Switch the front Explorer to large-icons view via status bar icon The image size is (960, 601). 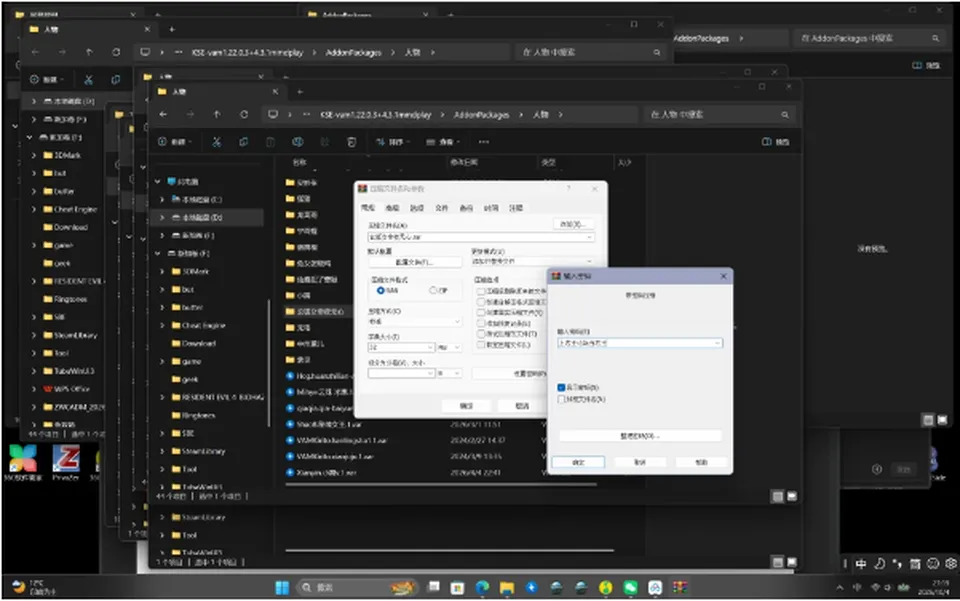tap(792, 496)
